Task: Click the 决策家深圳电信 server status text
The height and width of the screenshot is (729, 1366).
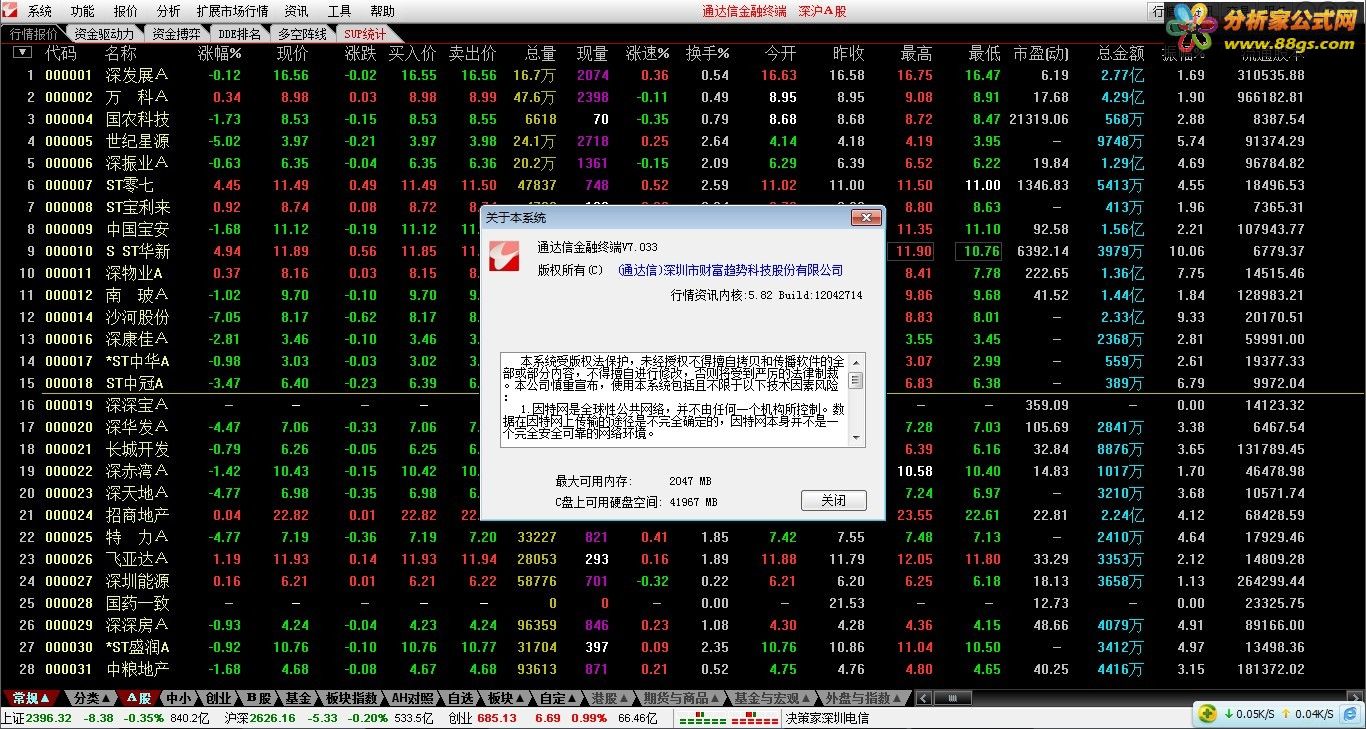Action: tap(827, 718)
